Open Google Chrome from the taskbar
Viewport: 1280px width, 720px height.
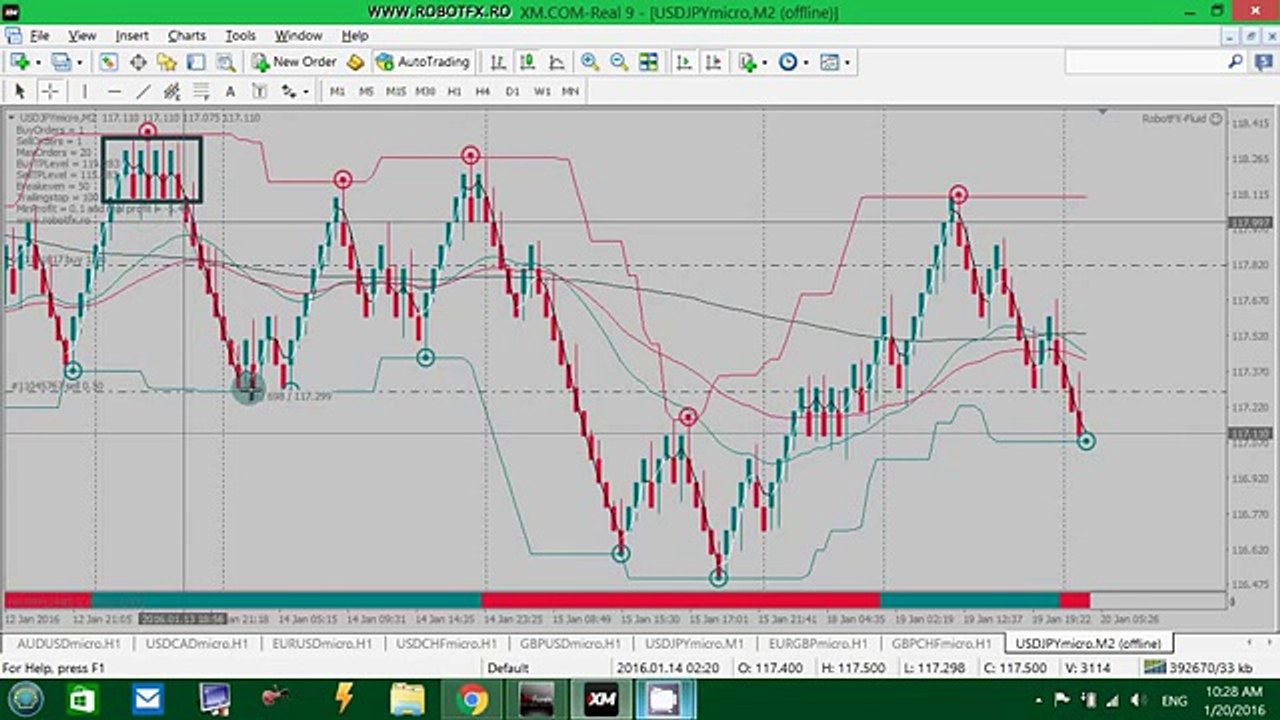(473, 699)
